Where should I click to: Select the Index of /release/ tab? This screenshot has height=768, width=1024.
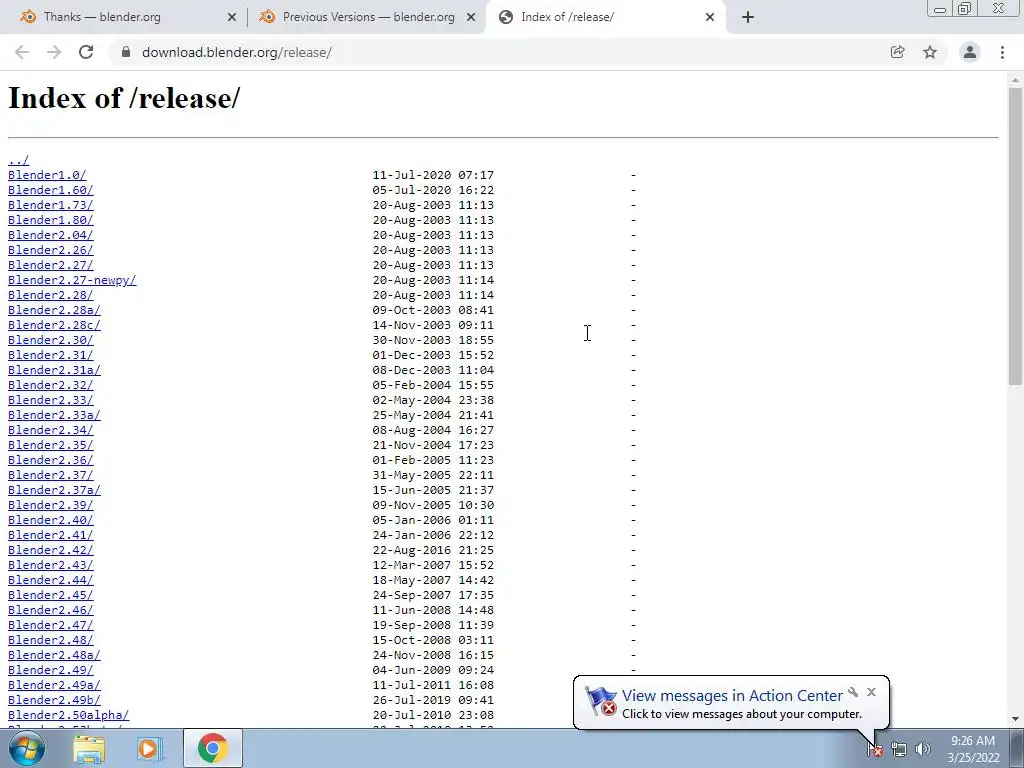click(605, 17)
